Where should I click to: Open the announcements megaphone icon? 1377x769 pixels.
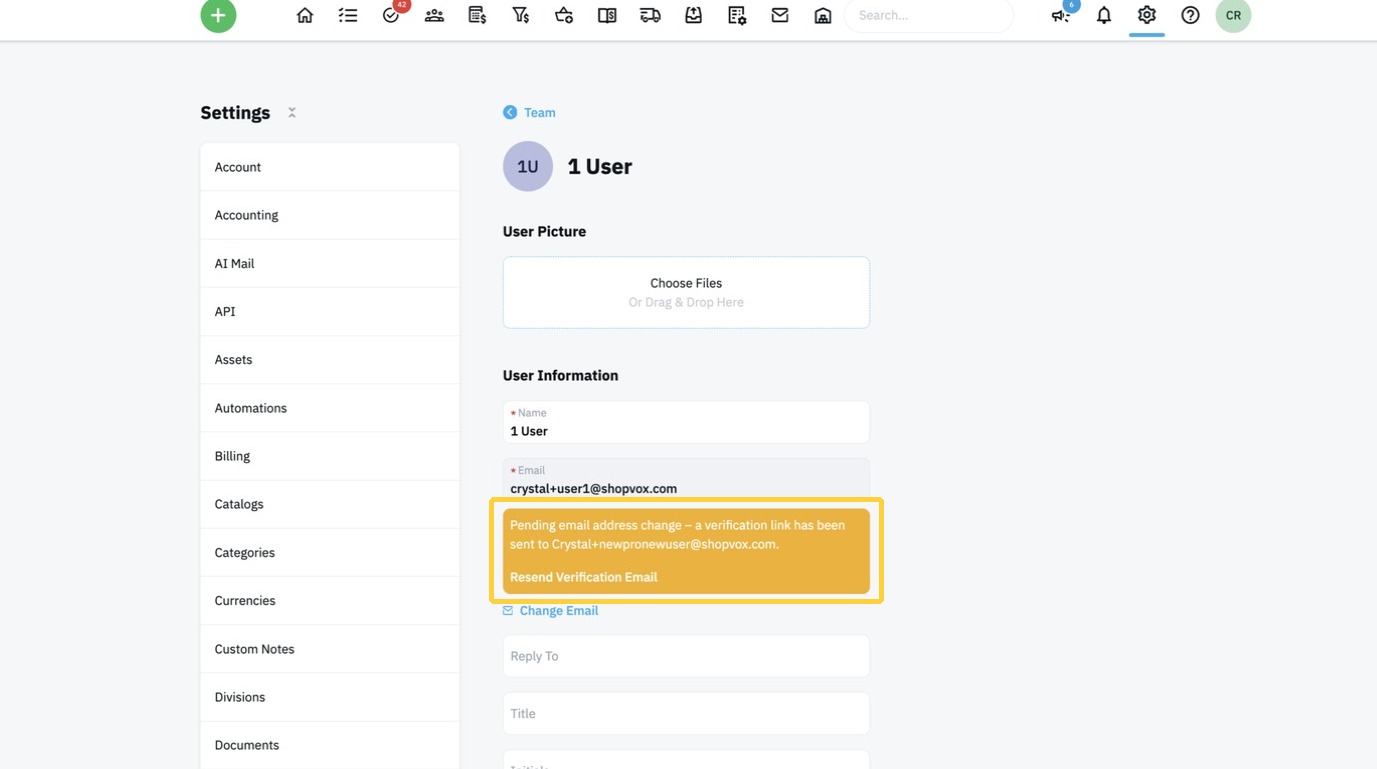[1062, 14]
